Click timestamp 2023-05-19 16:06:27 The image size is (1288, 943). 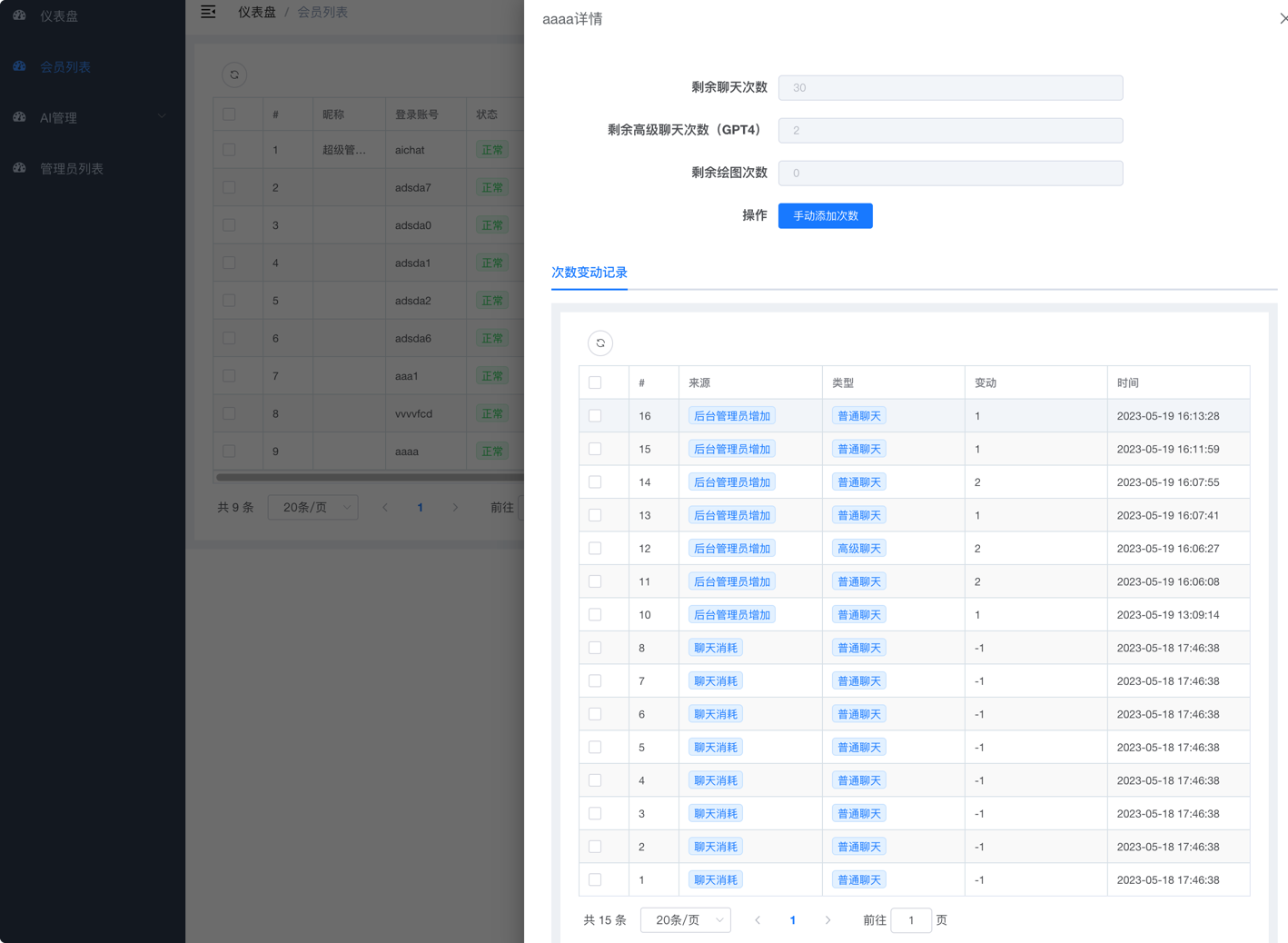click(1168, 549)
